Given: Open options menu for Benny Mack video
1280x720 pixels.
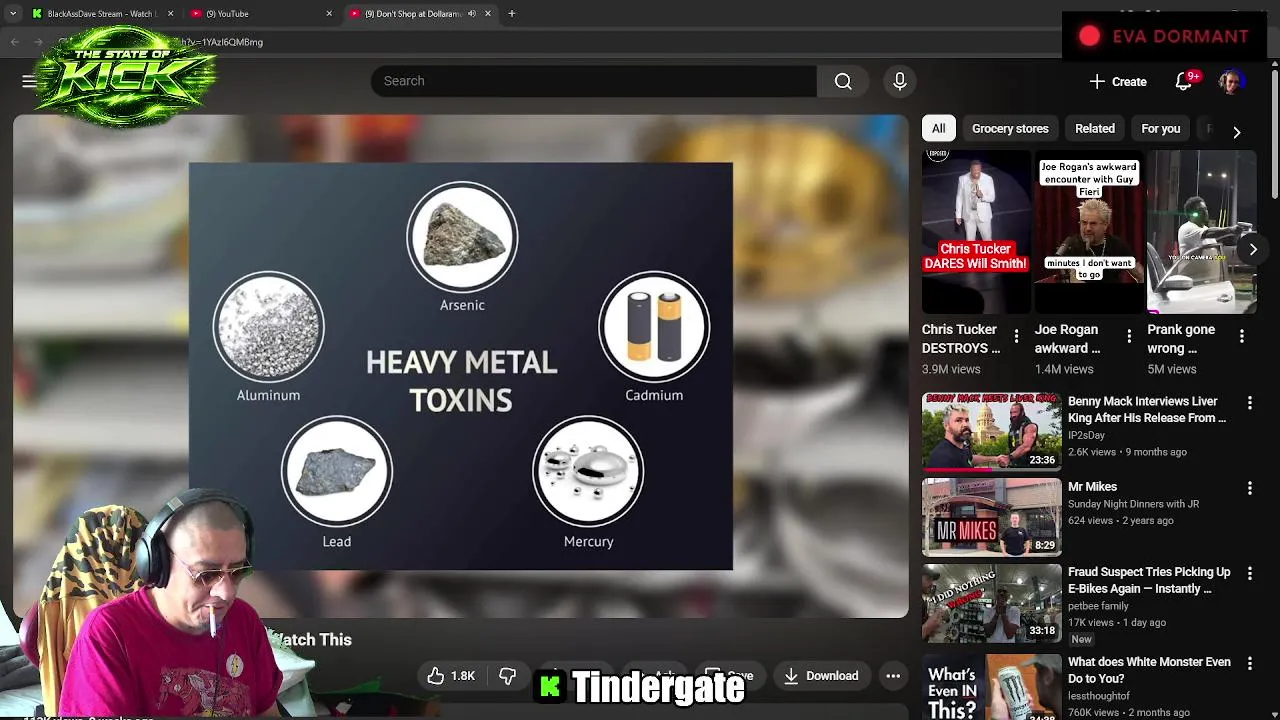Looking at the screenshot, I should (1249, 402).
